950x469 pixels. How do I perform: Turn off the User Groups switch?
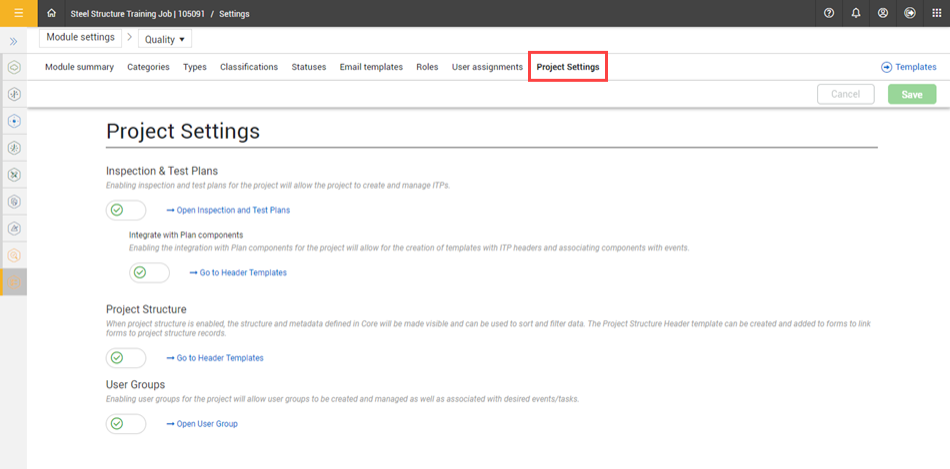click(x=126, y=424)
